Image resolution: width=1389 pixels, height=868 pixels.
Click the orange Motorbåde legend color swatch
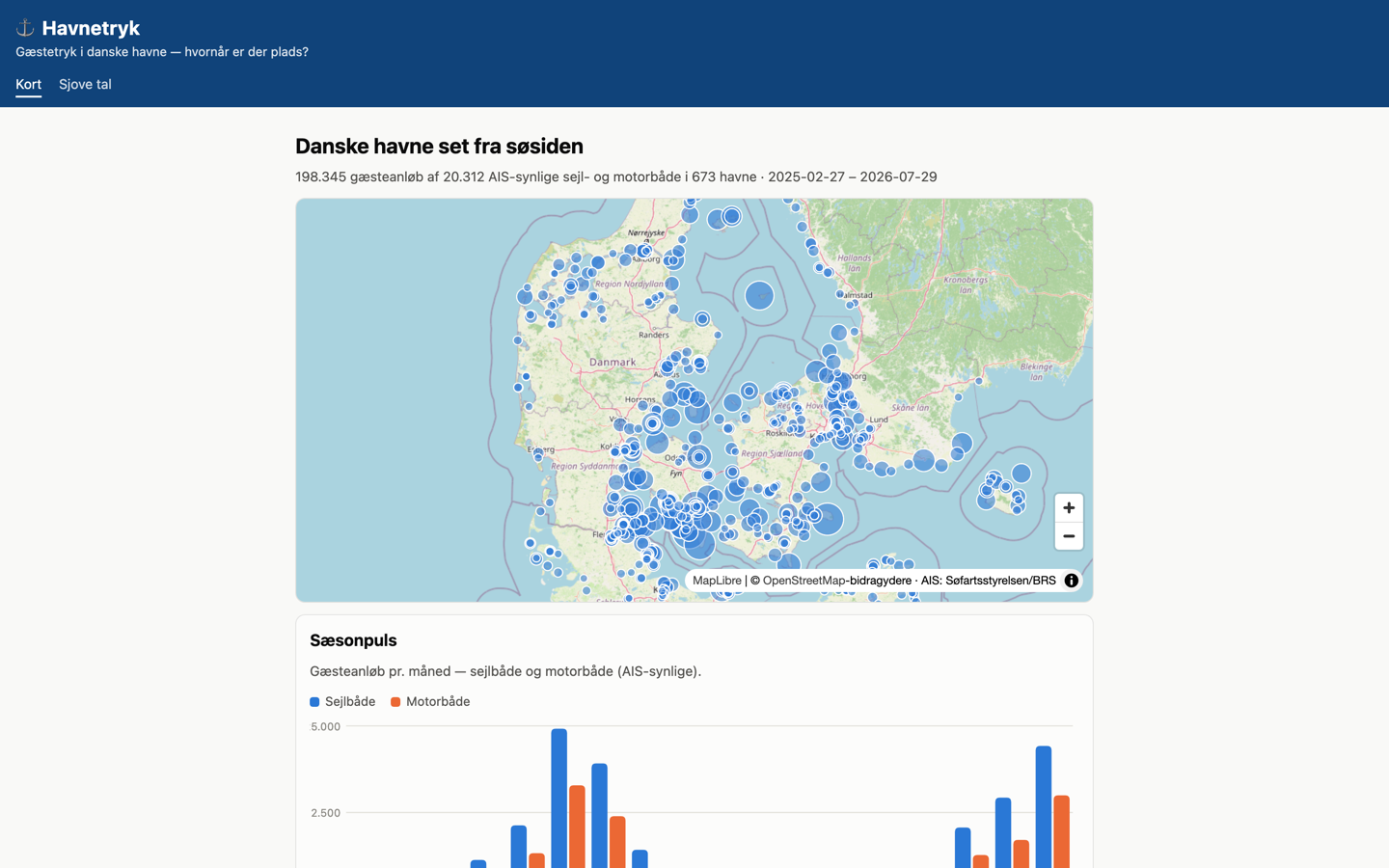[395, 702]
